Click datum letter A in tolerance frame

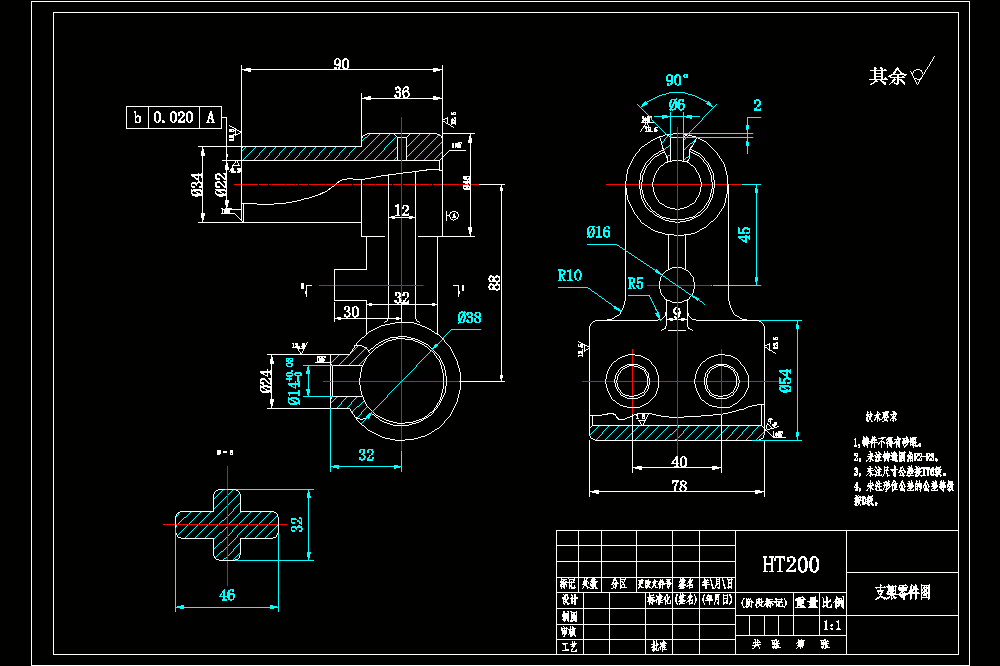point(210,117)
